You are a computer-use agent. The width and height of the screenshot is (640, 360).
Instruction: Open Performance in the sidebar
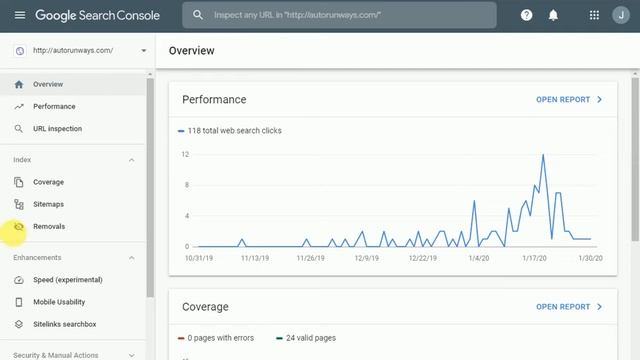73,107
